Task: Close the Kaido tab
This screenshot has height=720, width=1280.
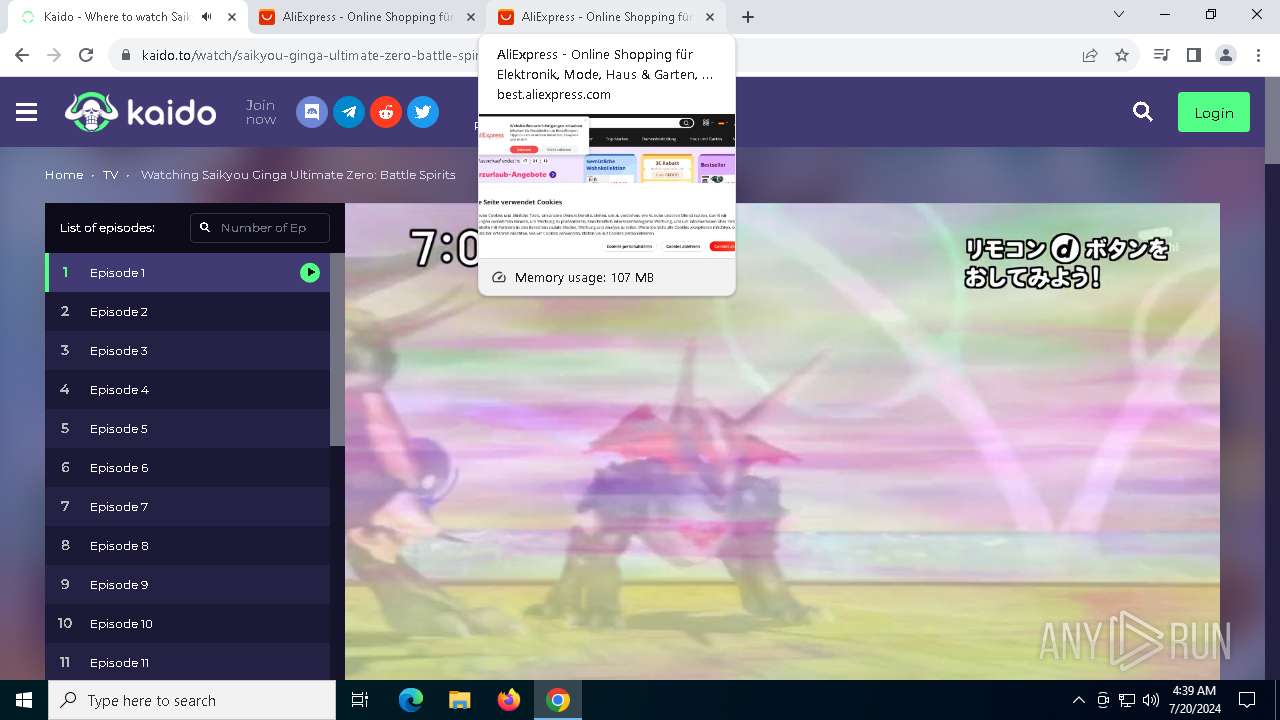Action: click(x=232, y=17)
